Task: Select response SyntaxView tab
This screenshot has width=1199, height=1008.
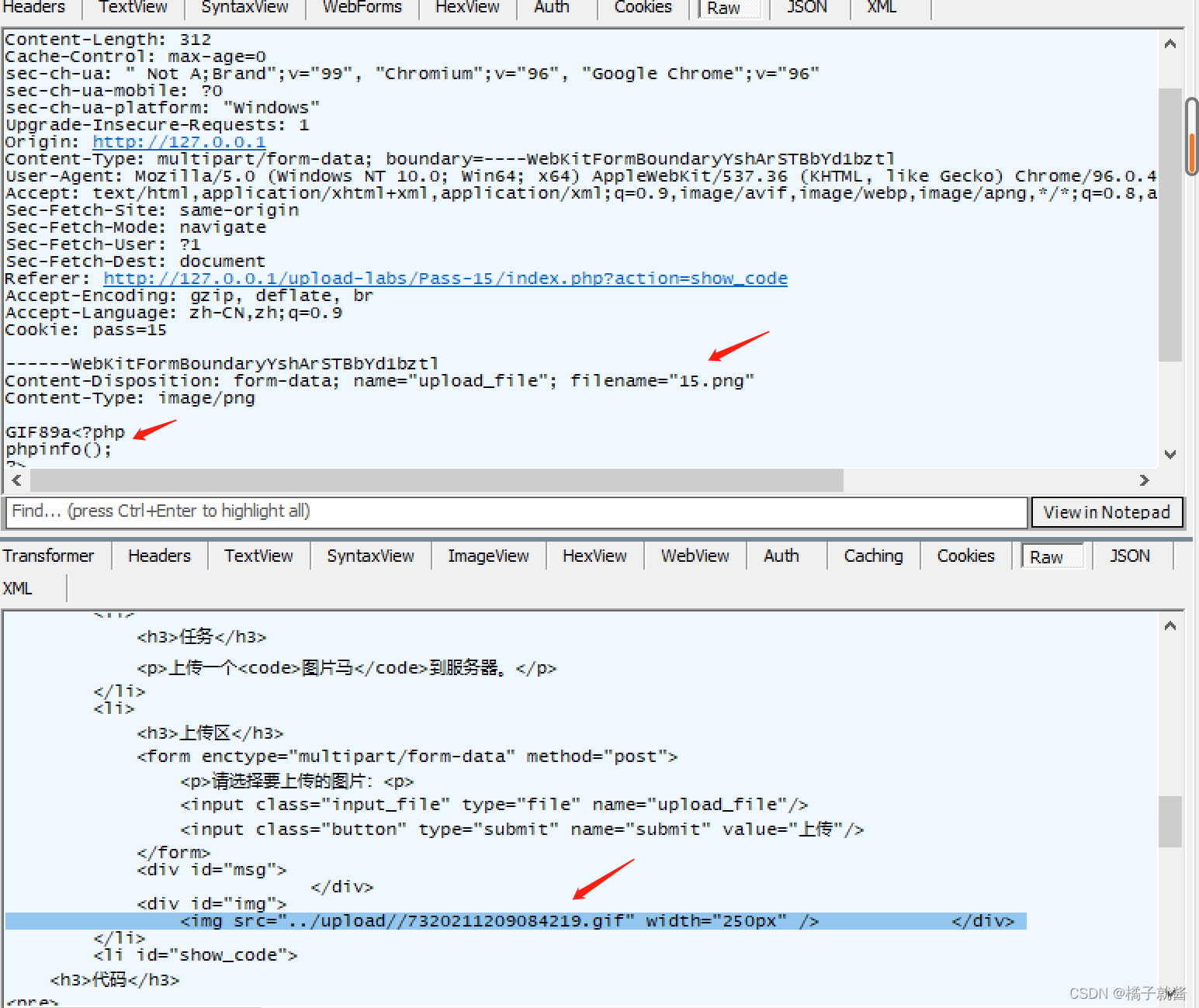Action: 370,556
